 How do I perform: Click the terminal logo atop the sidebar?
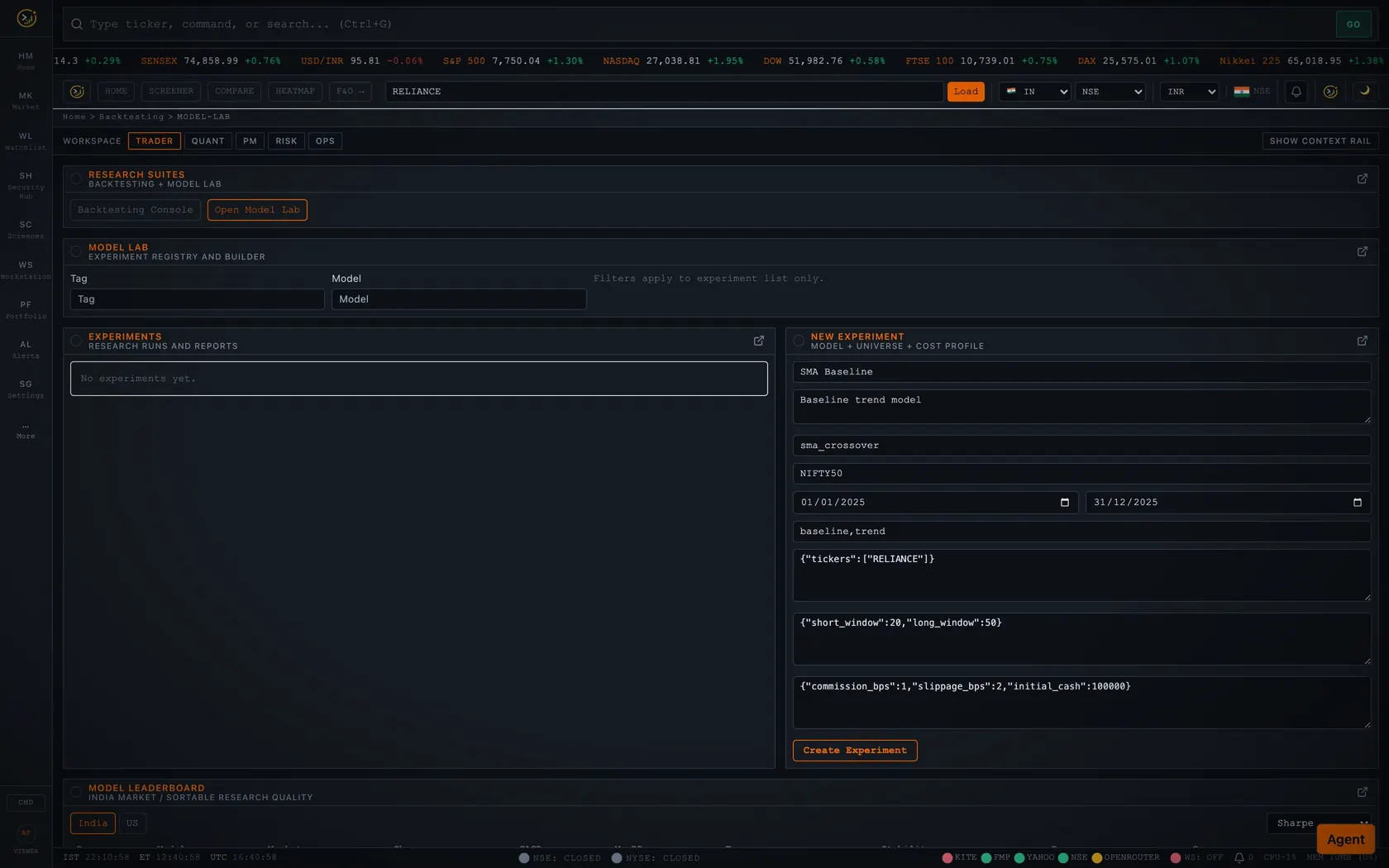26,17
